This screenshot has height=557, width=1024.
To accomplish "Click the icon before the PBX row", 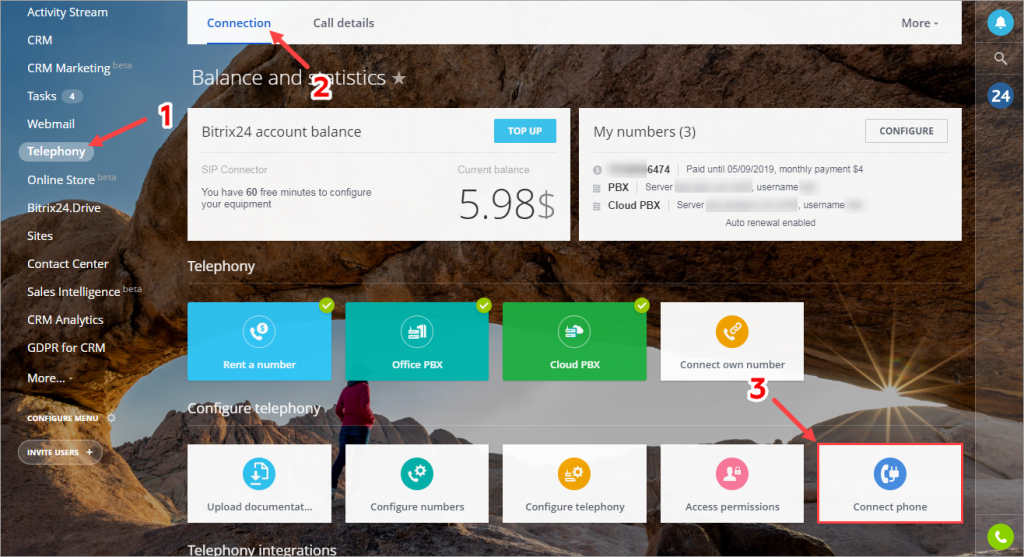I will (596, 188).
